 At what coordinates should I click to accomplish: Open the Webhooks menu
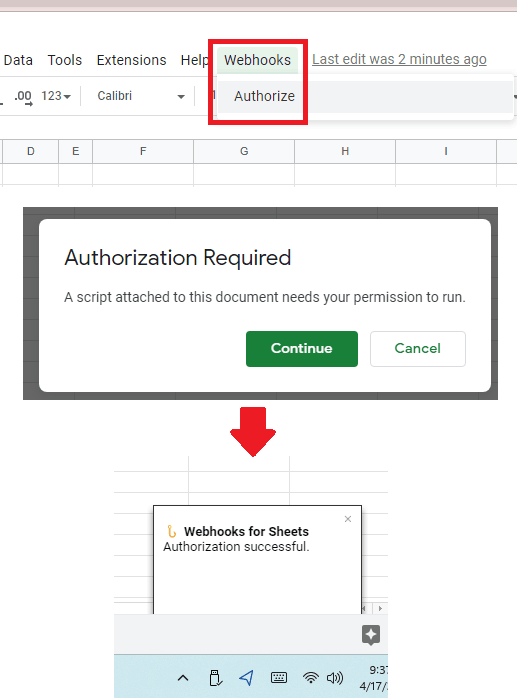coord(257,60)
